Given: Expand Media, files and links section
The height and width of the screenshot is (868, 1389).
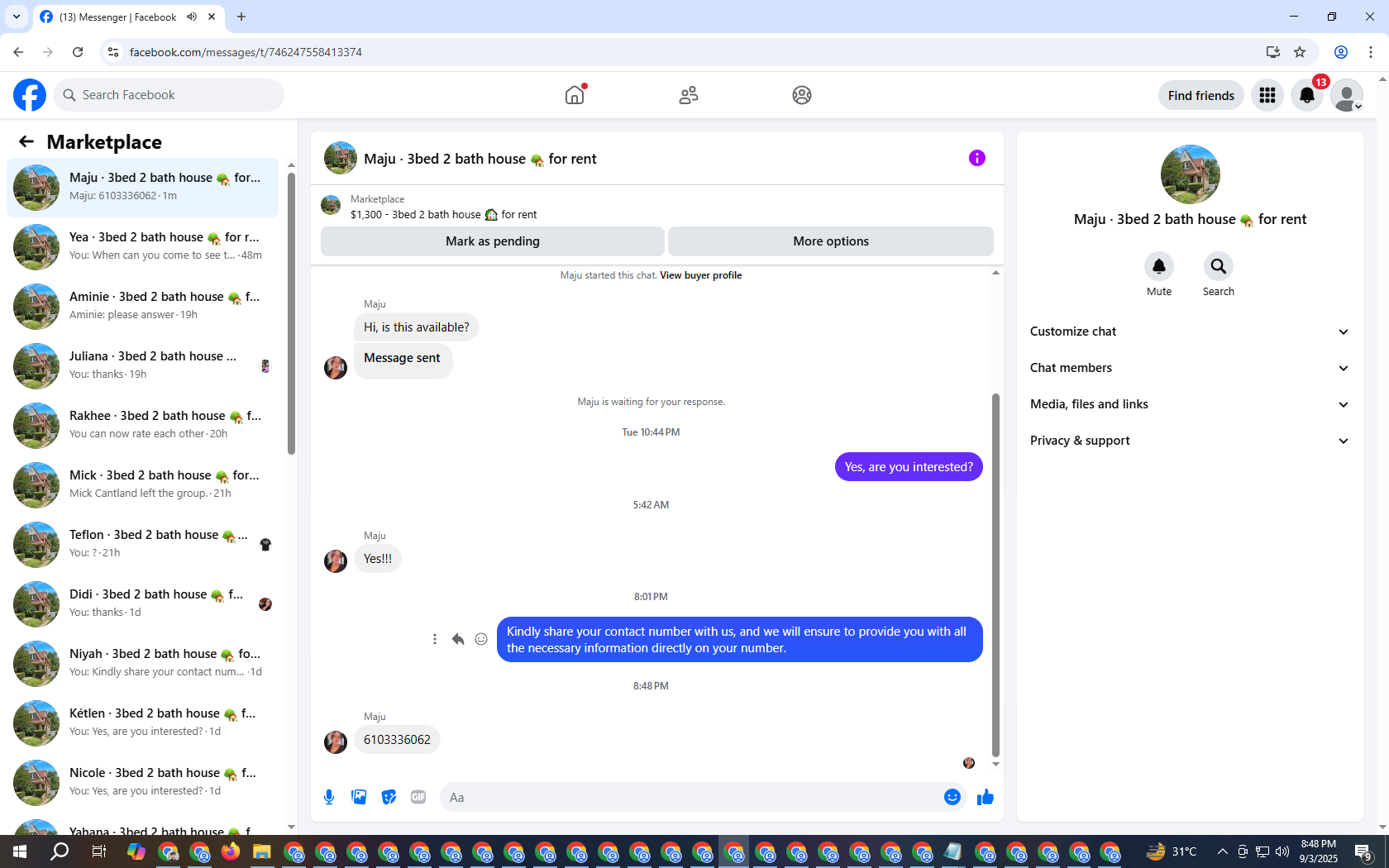Looking at the screenshot, I should click(x=1190, y=404).
